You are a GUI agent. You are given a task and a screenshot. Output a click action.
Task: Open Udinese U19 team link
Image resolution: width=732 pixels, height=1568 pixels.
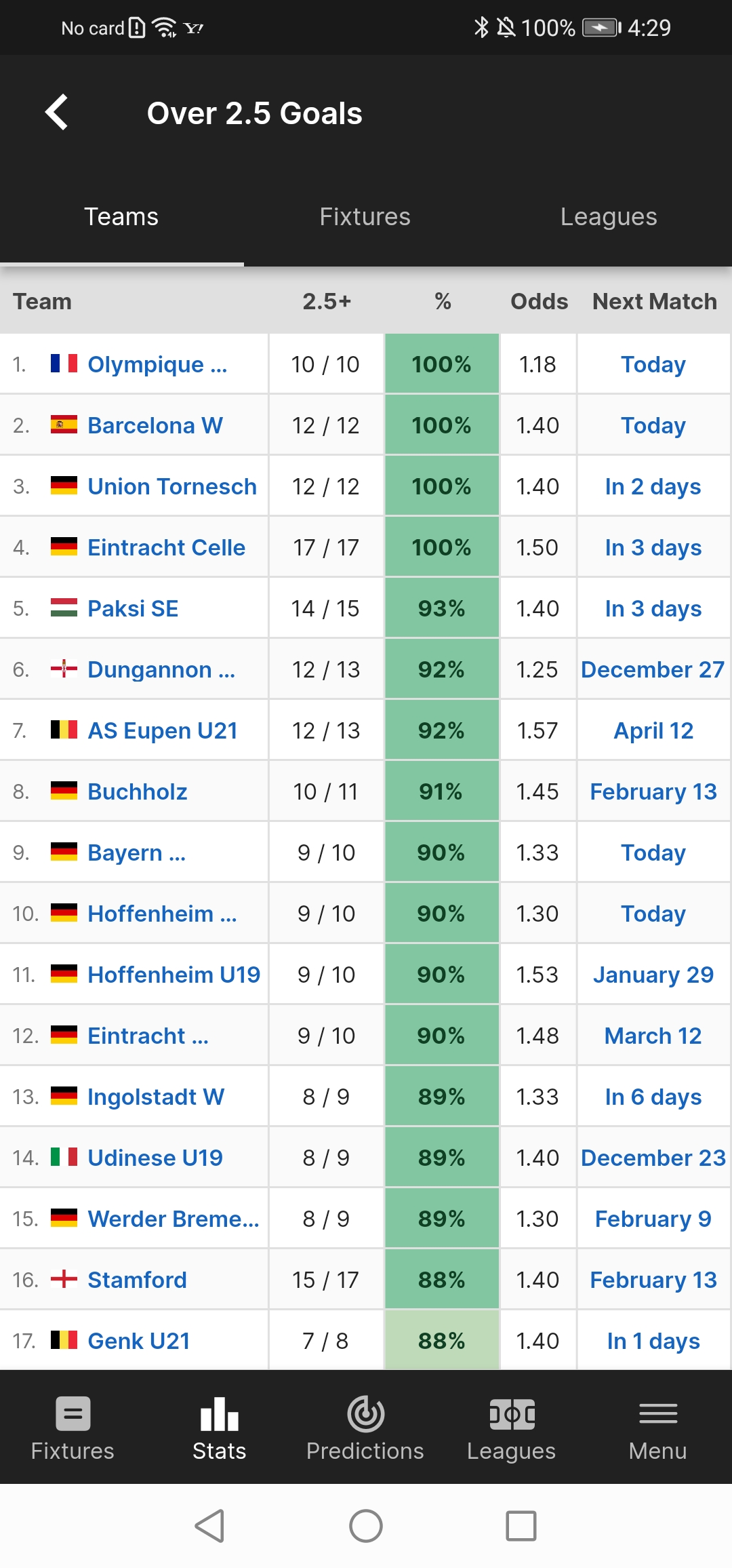(x=155, y=1158)
